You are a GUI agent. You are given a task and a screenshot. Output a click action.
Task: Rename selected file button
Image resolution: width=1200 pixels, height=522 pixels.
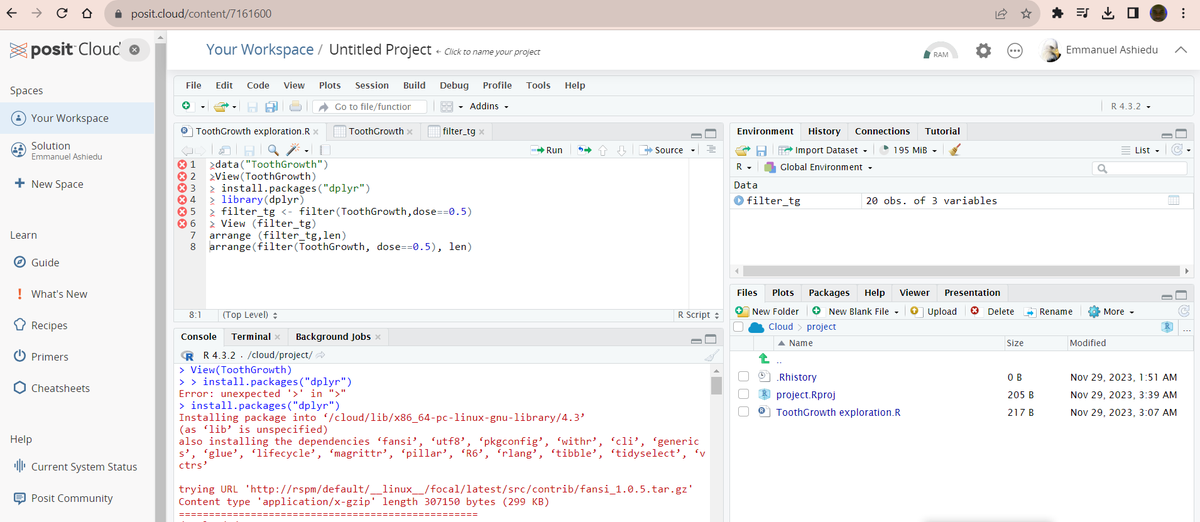(x=1049, y=312)
